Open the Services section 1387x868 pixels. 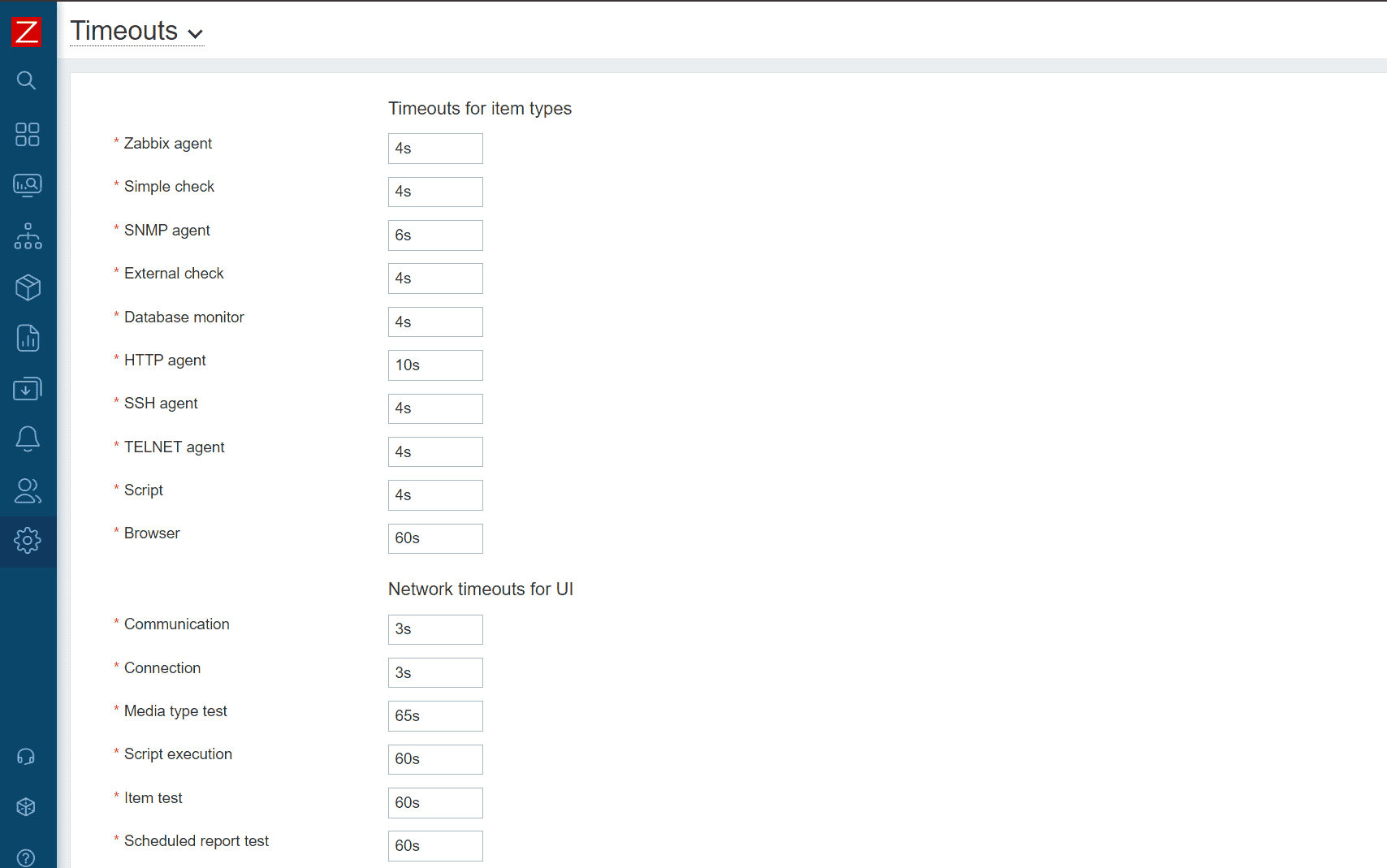click(x=27, y=236)
